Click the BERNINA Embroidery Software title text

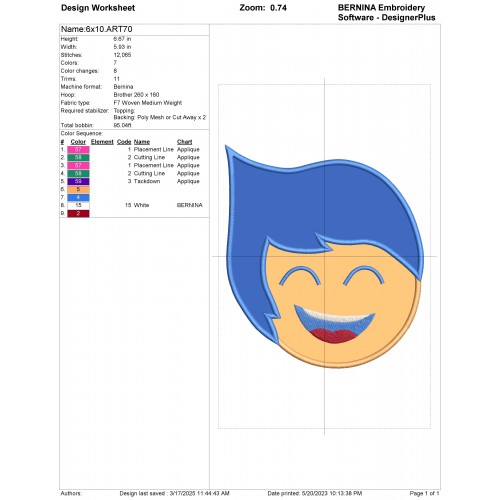tap(387, 13)
